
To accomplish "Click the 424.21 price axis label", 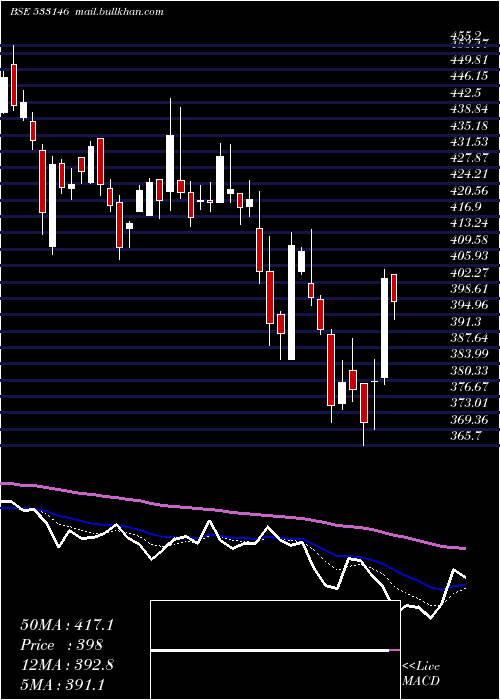I will [469, 175].
